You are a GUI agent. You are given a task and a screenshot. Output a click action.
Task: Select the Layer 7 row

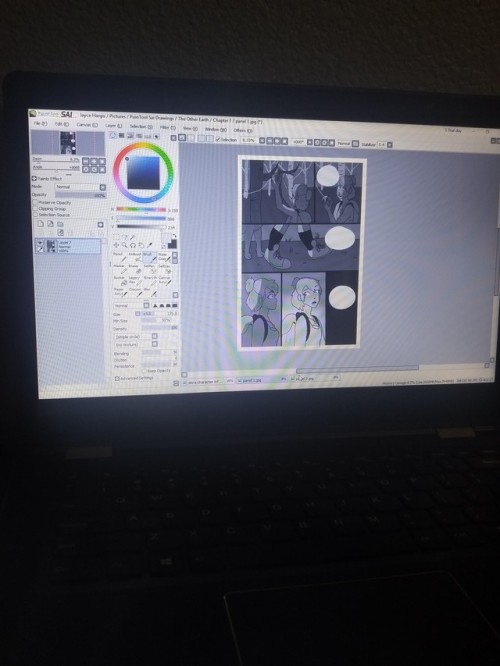(x=68, y=246)
